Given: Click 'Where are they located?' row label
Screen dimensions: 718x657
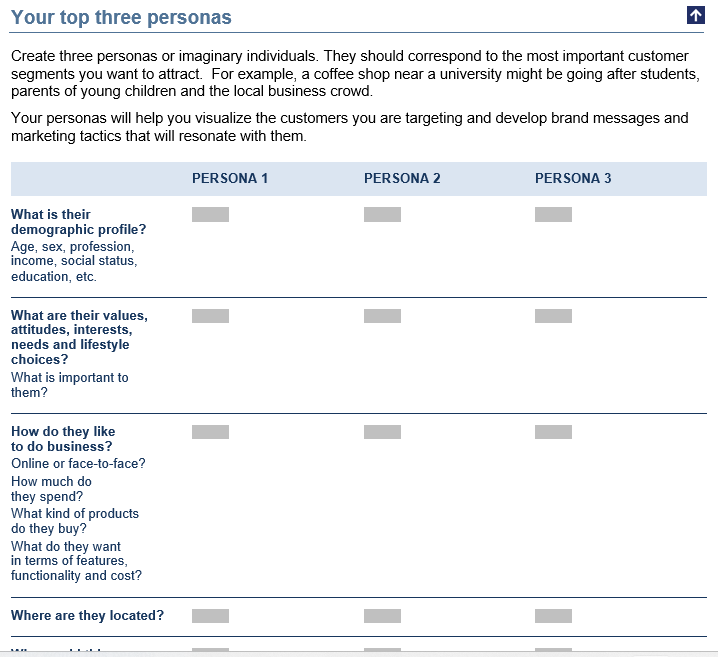Looking at the screenshot, I should click(87, 616).
